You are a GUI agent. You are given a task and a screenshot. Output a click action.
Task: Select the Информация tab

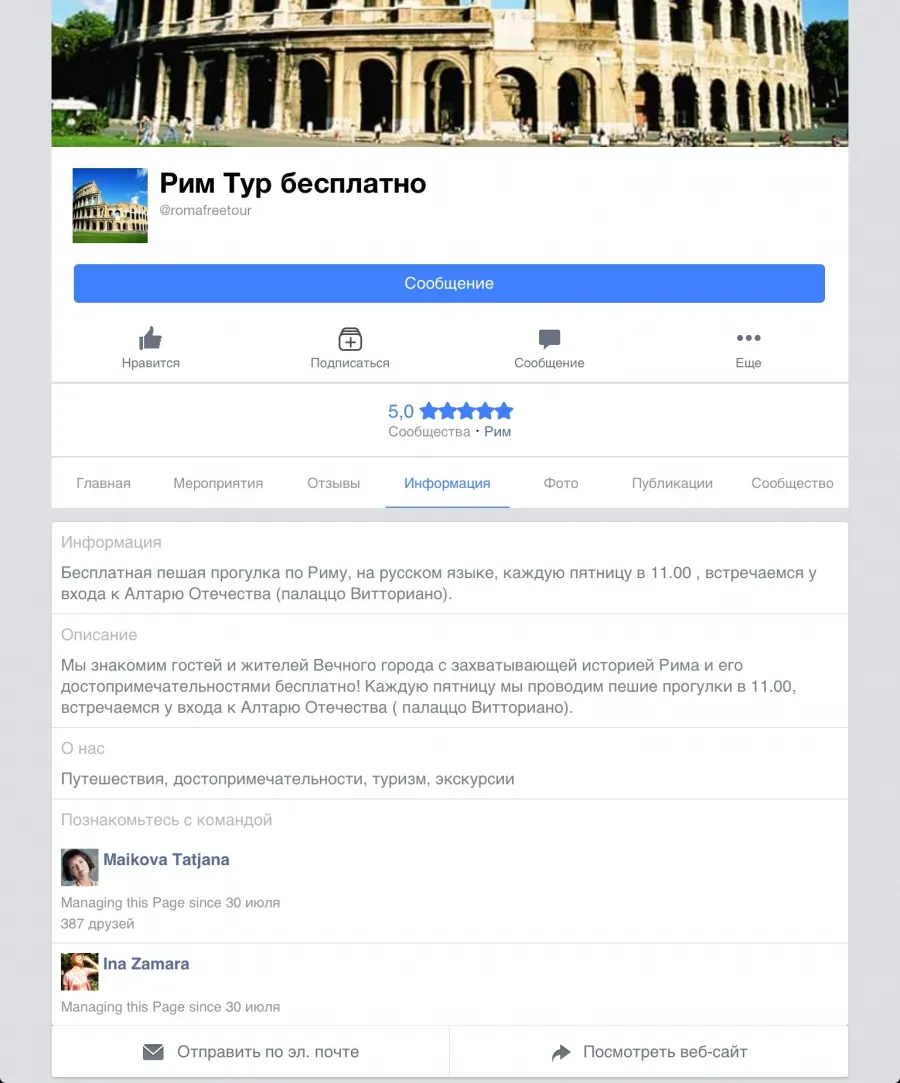[447, 483]
